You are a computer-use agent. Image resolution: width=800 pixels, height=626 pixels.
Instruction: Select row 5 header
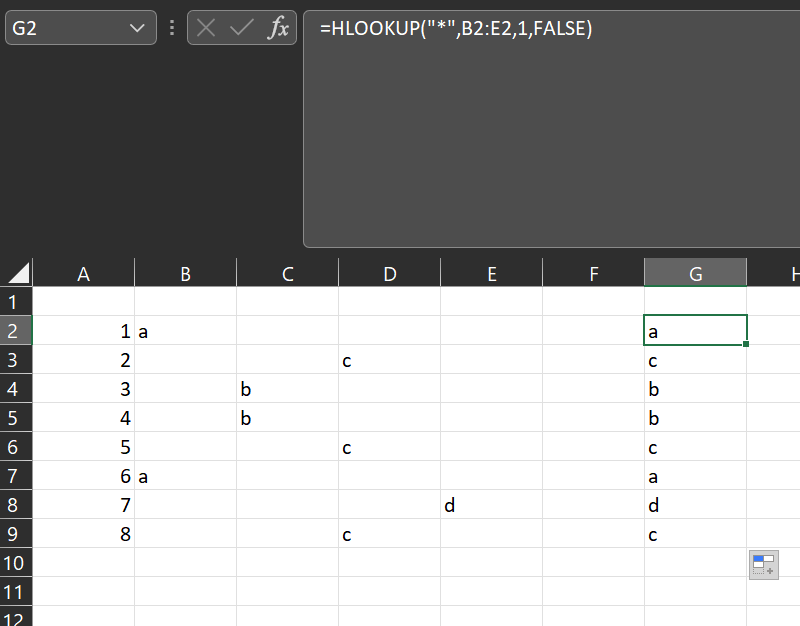coord(16,418)
